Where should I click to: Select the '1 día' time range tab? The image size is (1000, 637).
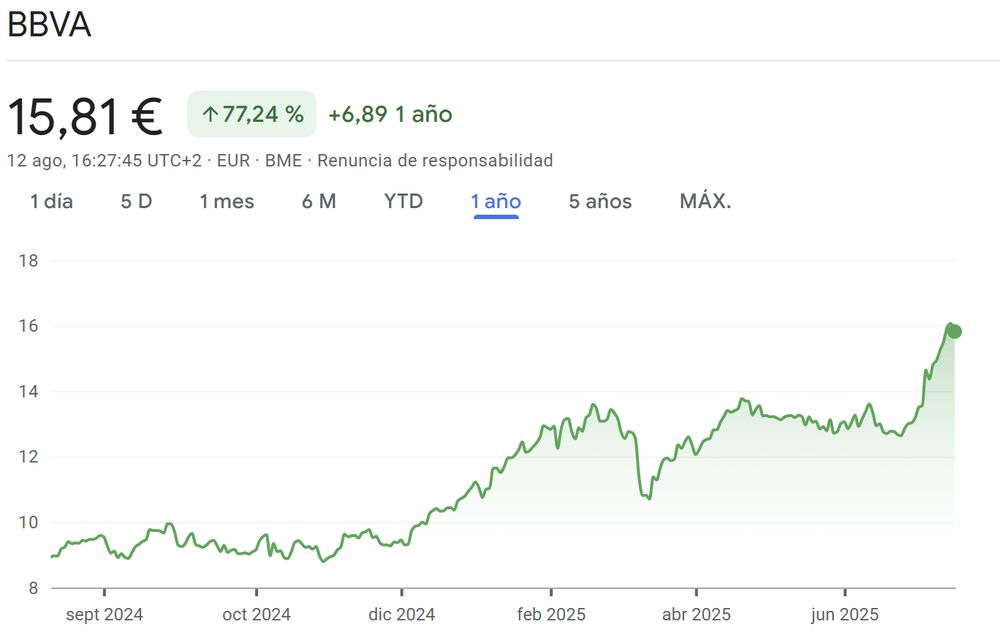coord(52,201)
